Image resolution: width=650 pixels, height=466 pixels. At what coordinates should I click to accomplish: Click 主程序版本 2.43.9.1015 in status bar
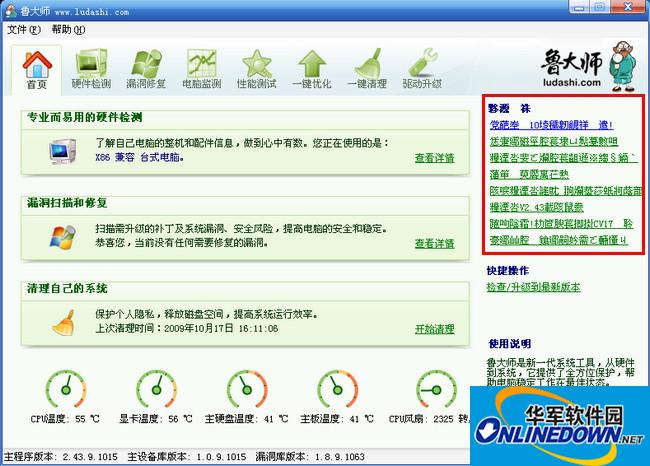[61, 457]
